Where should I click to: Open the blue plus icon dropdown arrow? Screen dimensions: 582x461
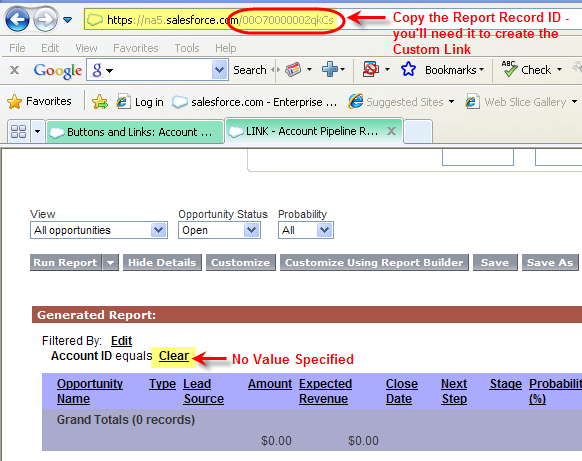point(343,69)
